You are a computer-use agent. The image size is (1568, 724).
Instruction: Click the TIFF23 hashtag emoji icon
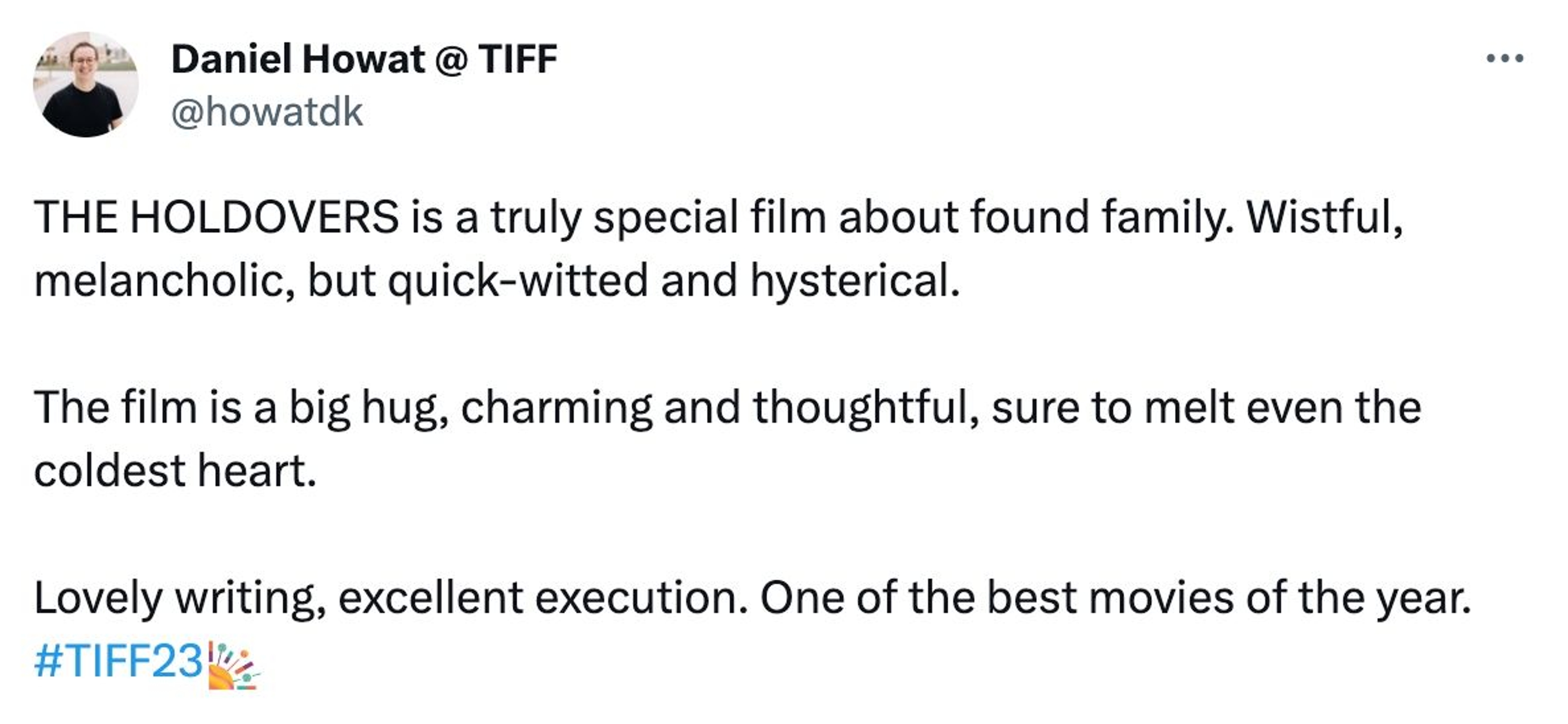click(233, 665)
